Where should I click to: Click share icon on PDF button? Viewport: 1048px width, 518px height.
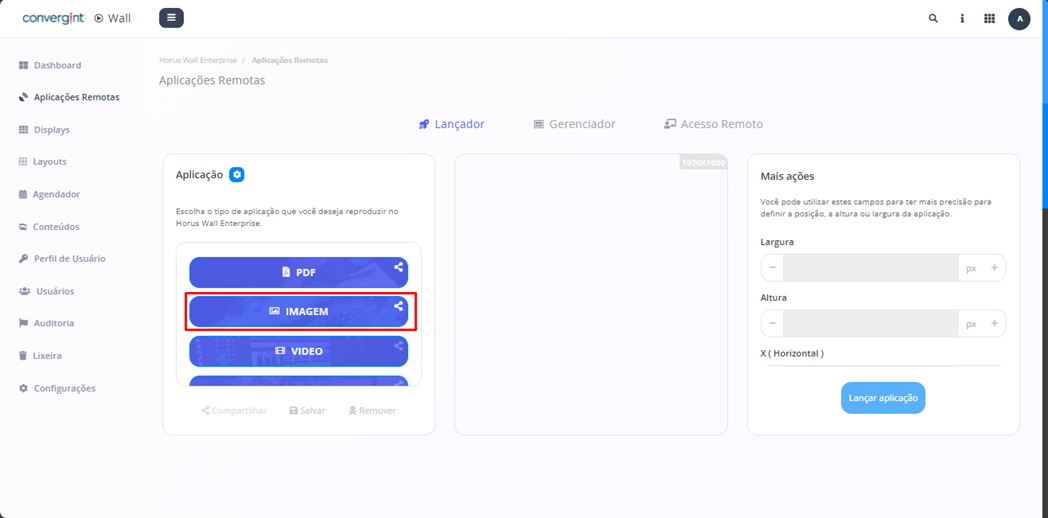[x=398, y=267]
